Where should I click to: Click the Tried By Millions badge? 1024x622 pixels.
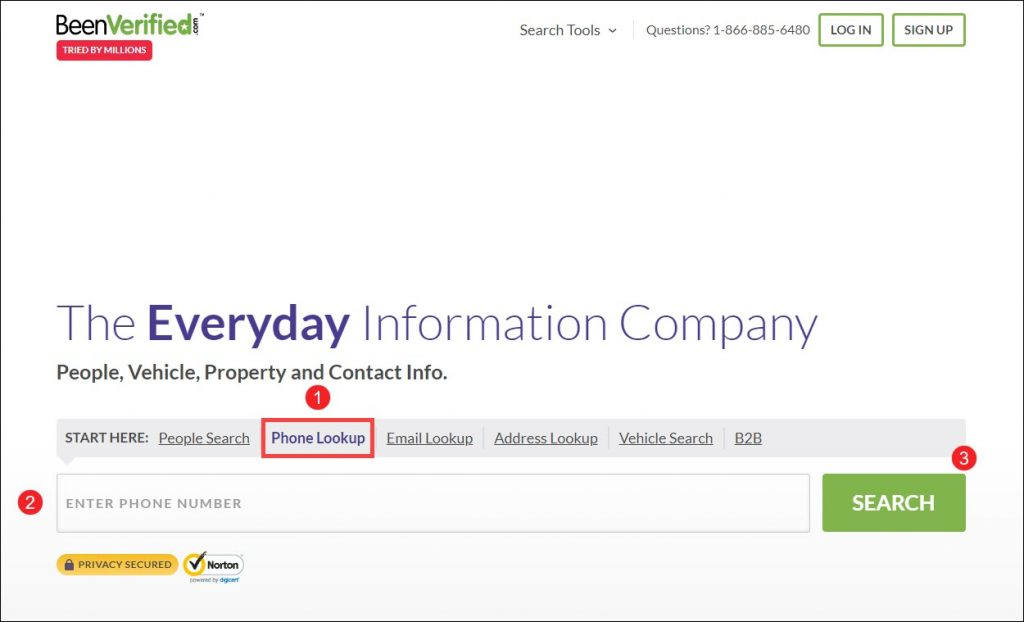click(x=104, y=50)
